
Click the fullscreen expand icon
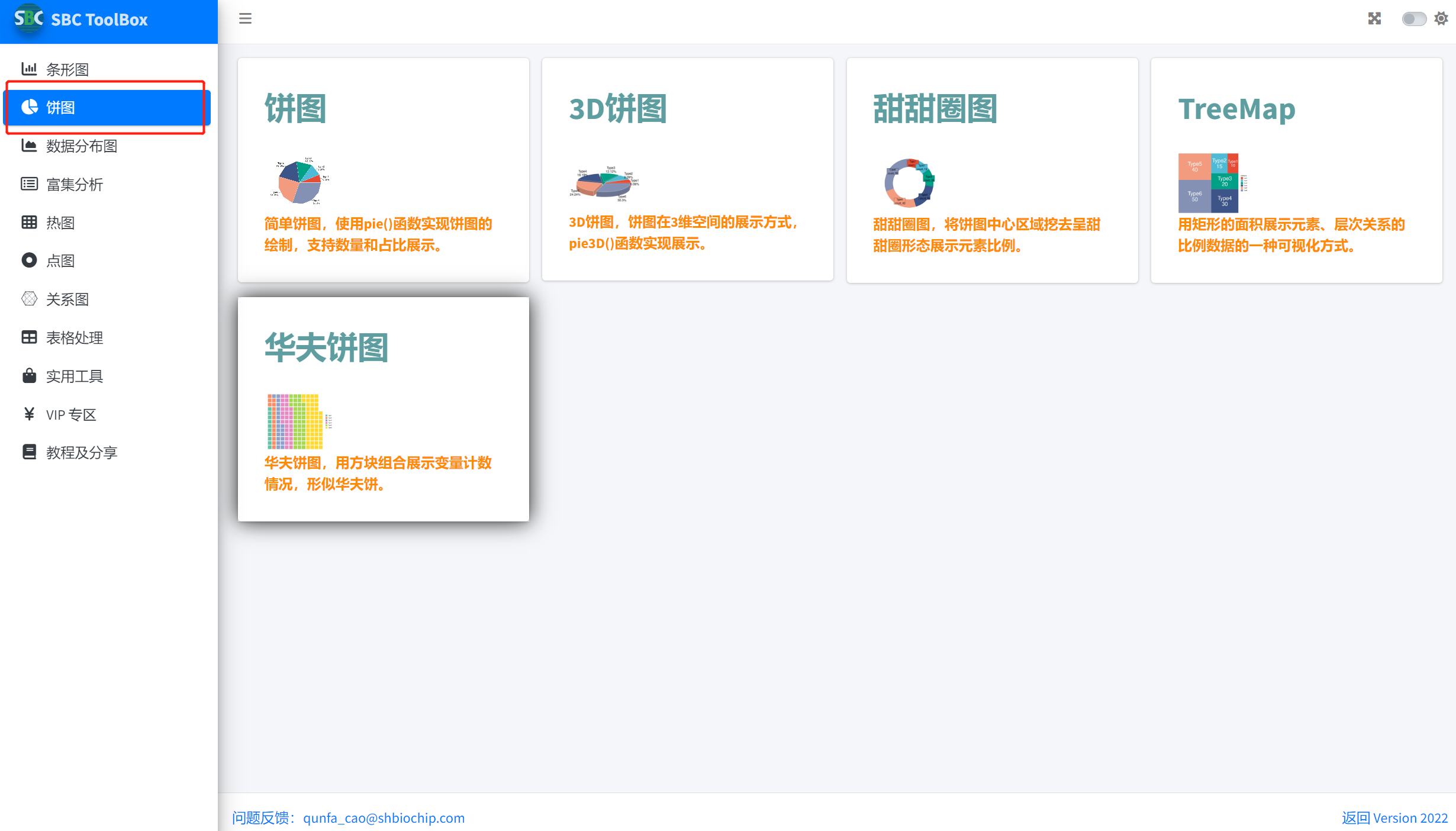click(1374, 18)
